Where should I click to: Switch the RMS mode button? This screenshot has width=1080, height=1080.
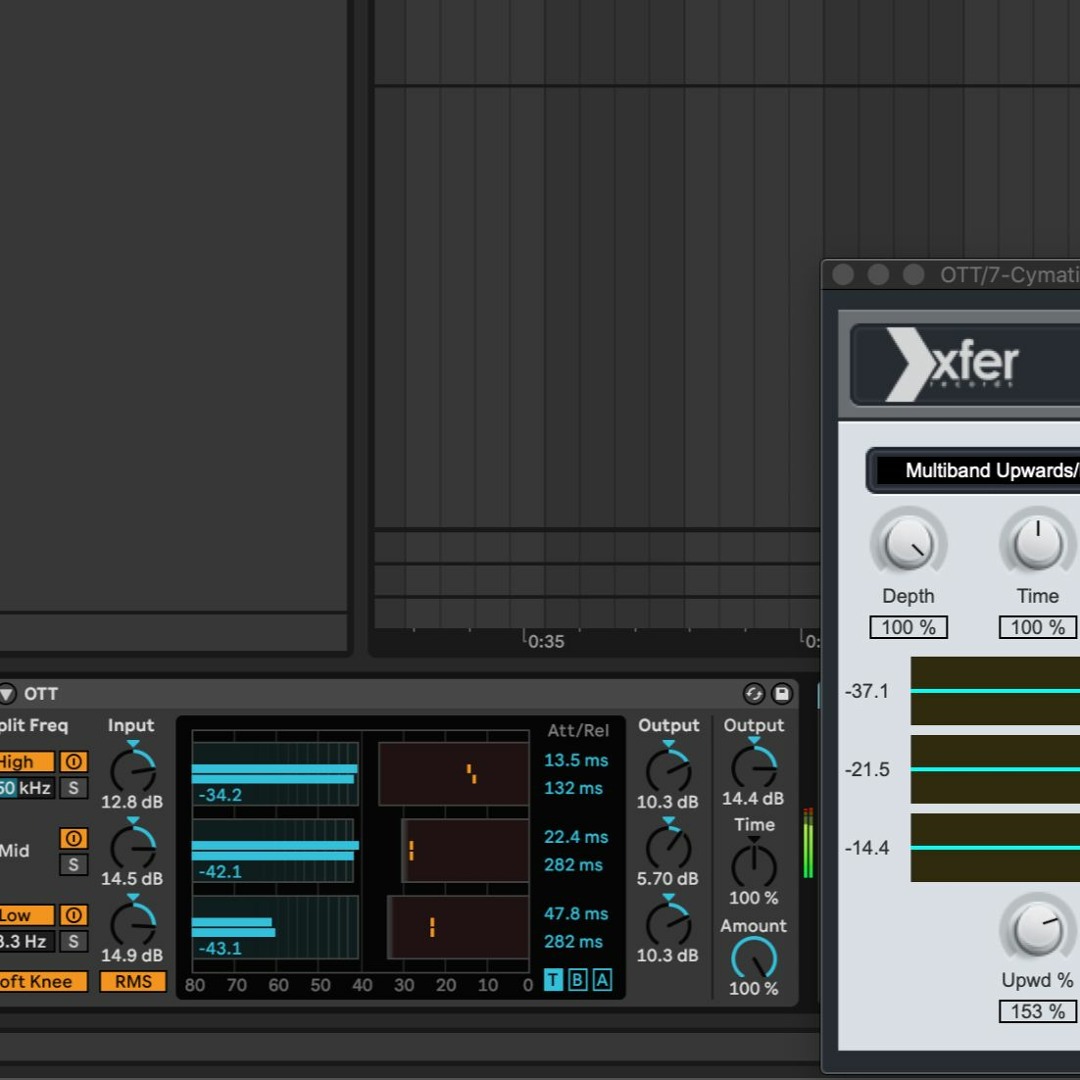133,982
